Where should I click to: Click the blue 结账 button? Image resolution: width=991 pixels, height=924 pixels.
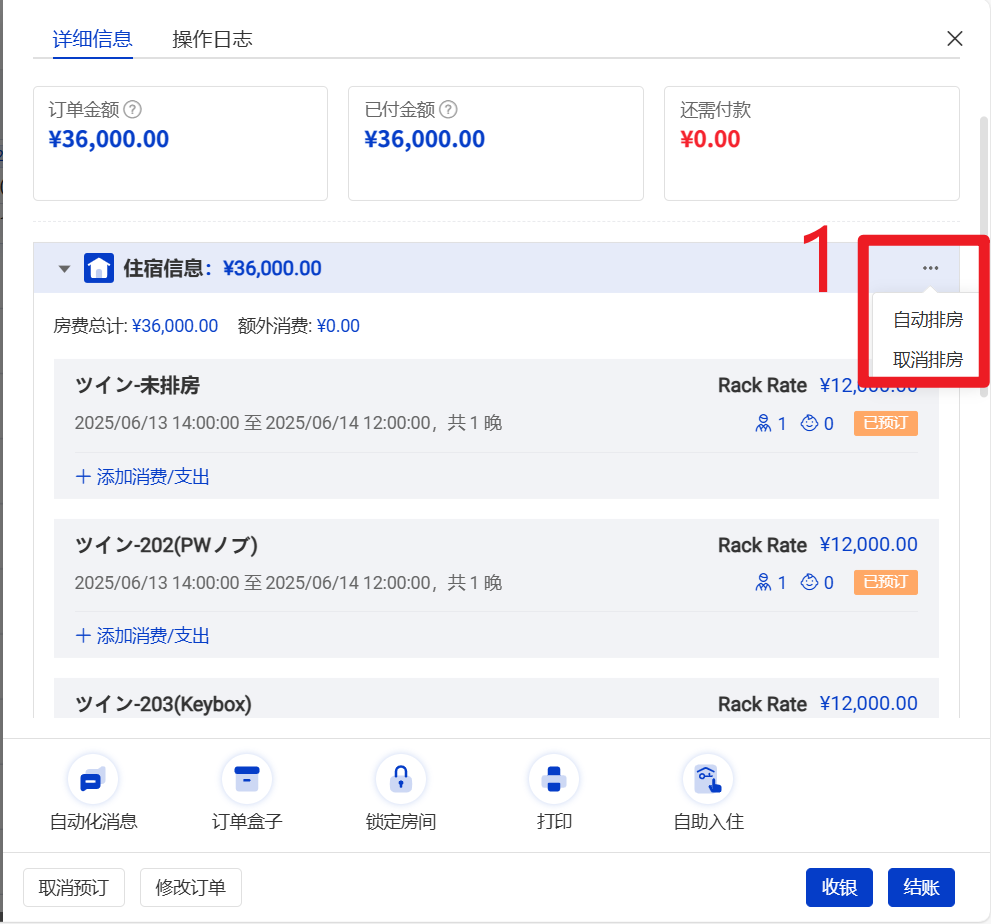pyautogui.click(x=921, y=887)
